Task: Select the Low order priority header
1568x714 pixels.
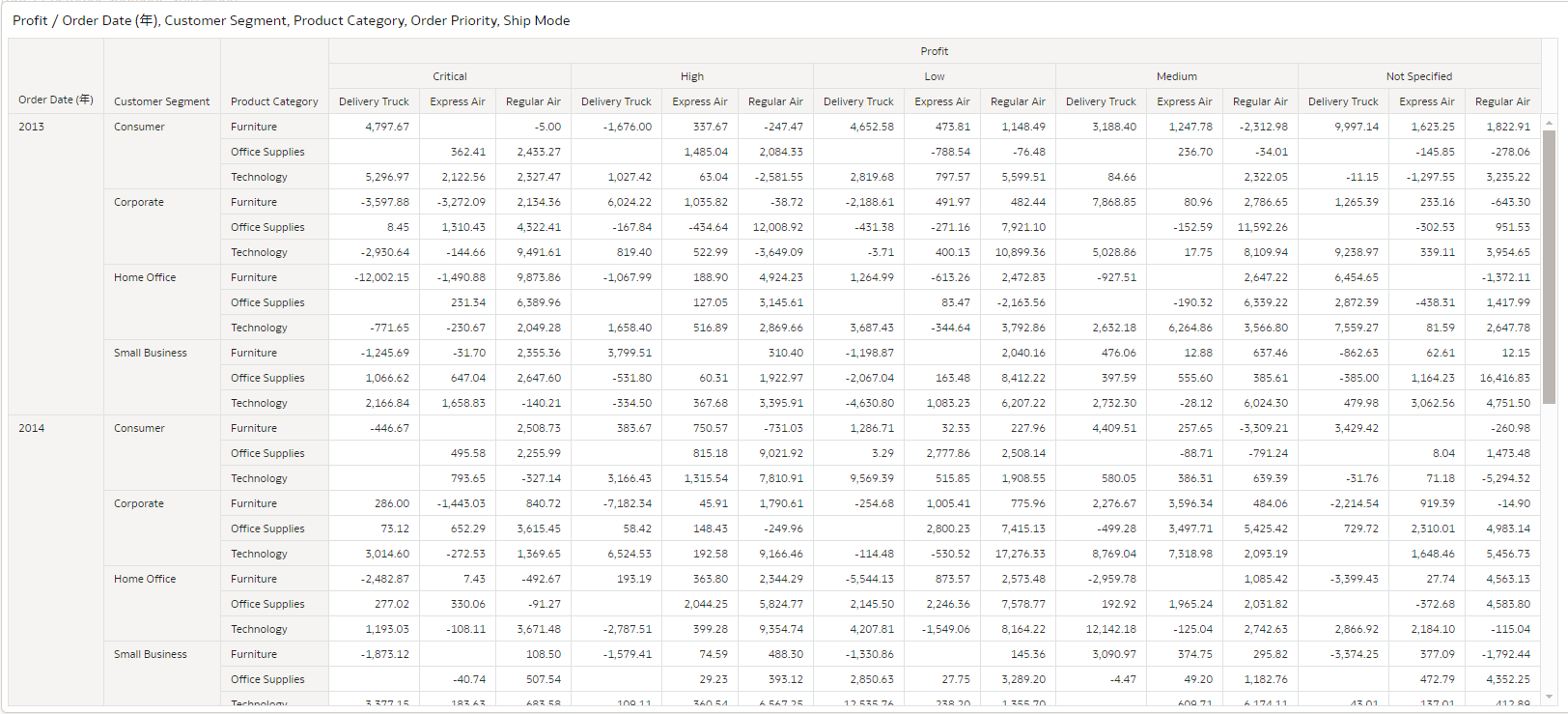Action: [935, 76]
